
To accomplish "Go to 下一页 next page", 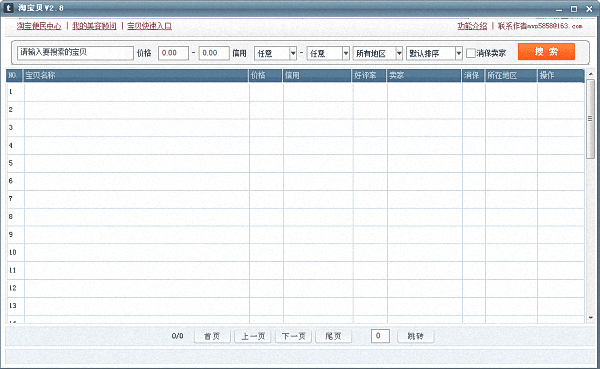I will (293, 336).
